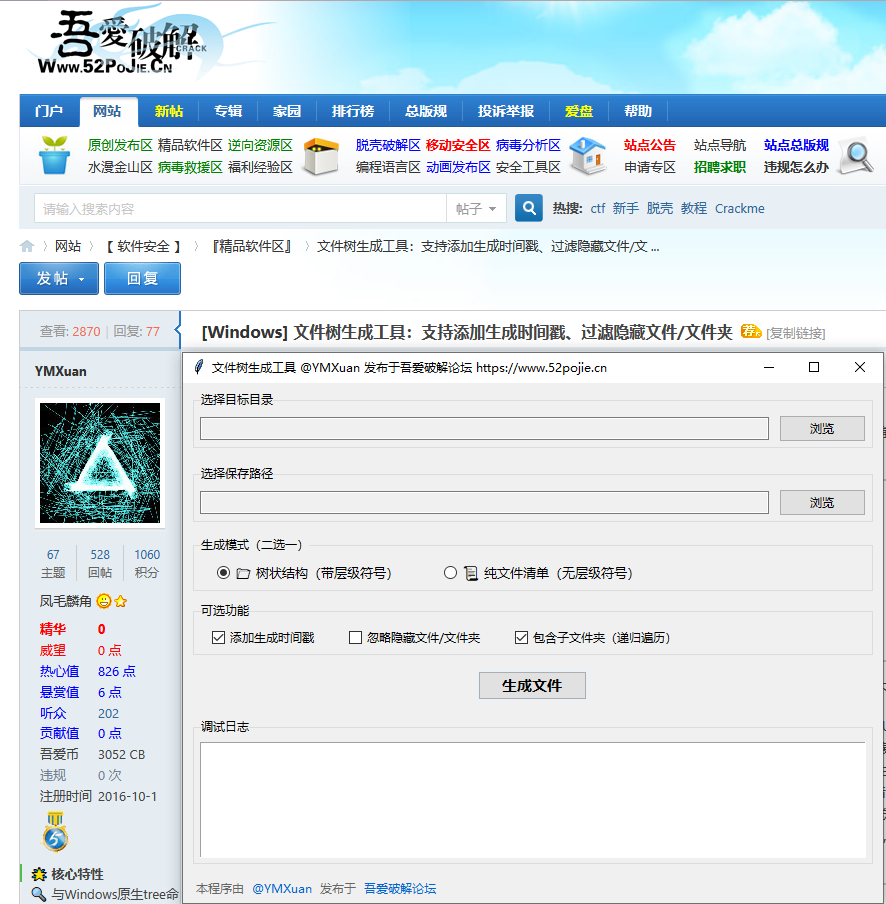Click the medal icon under registration date
The width and height of the screenshot is (886, 904).
coord(55,832)
